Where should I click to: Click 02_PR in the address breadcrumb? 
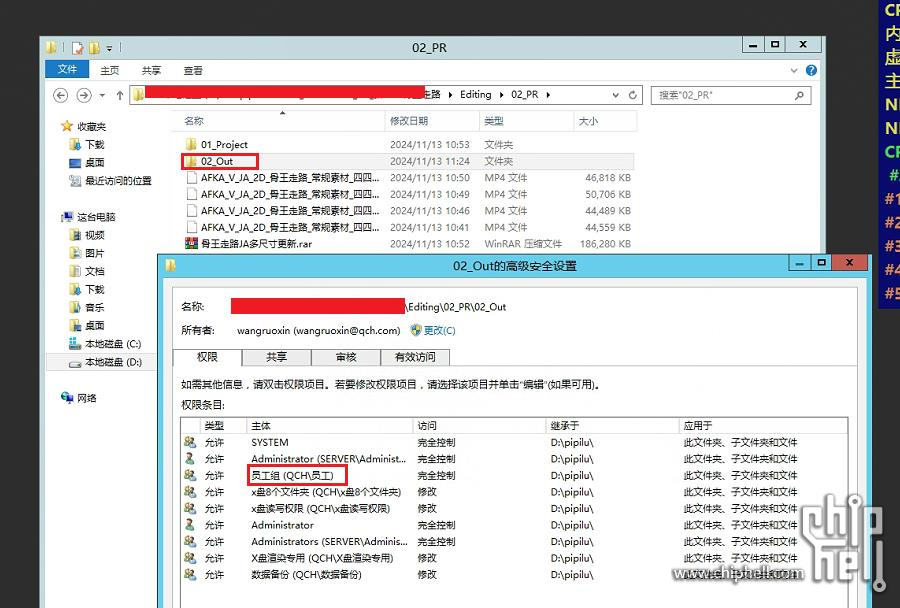coord(525,95)
